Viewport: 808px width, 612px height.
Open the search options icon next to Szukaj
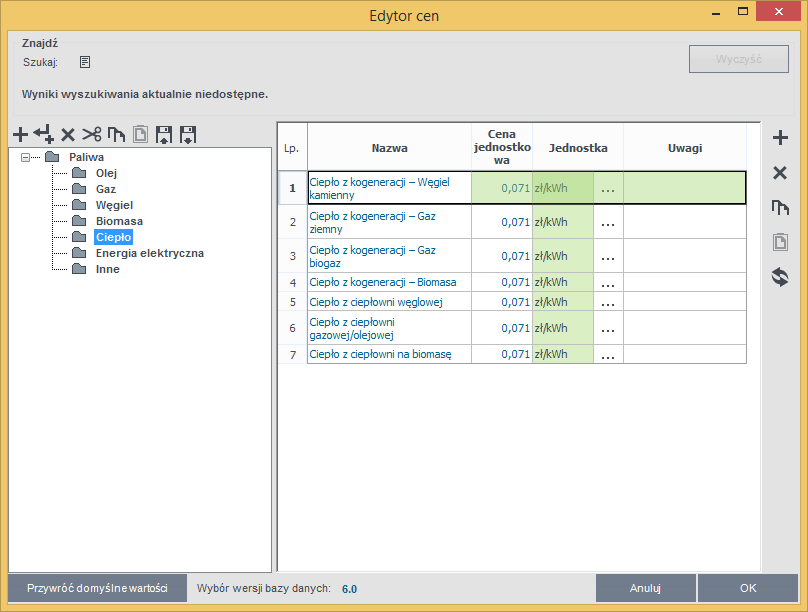85,62
